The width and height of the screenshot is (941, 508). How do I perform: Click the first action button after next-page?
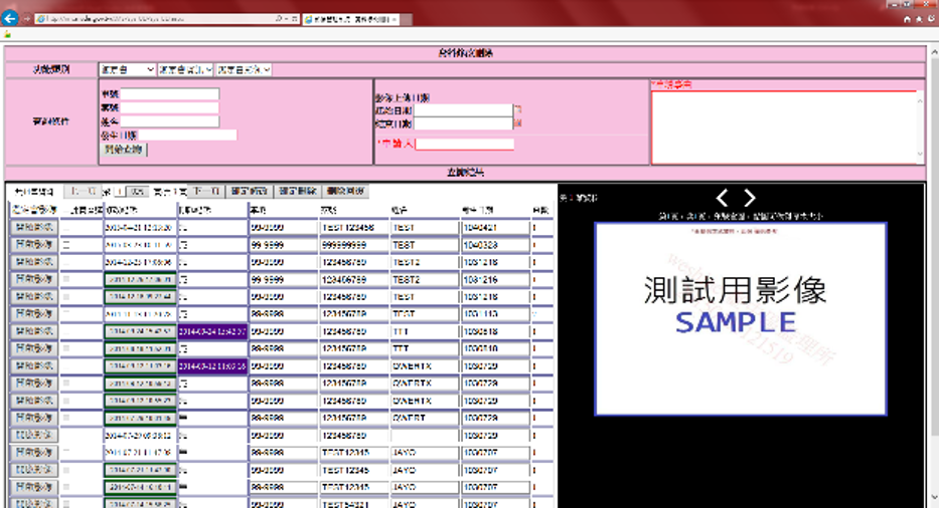pos(249,192)
